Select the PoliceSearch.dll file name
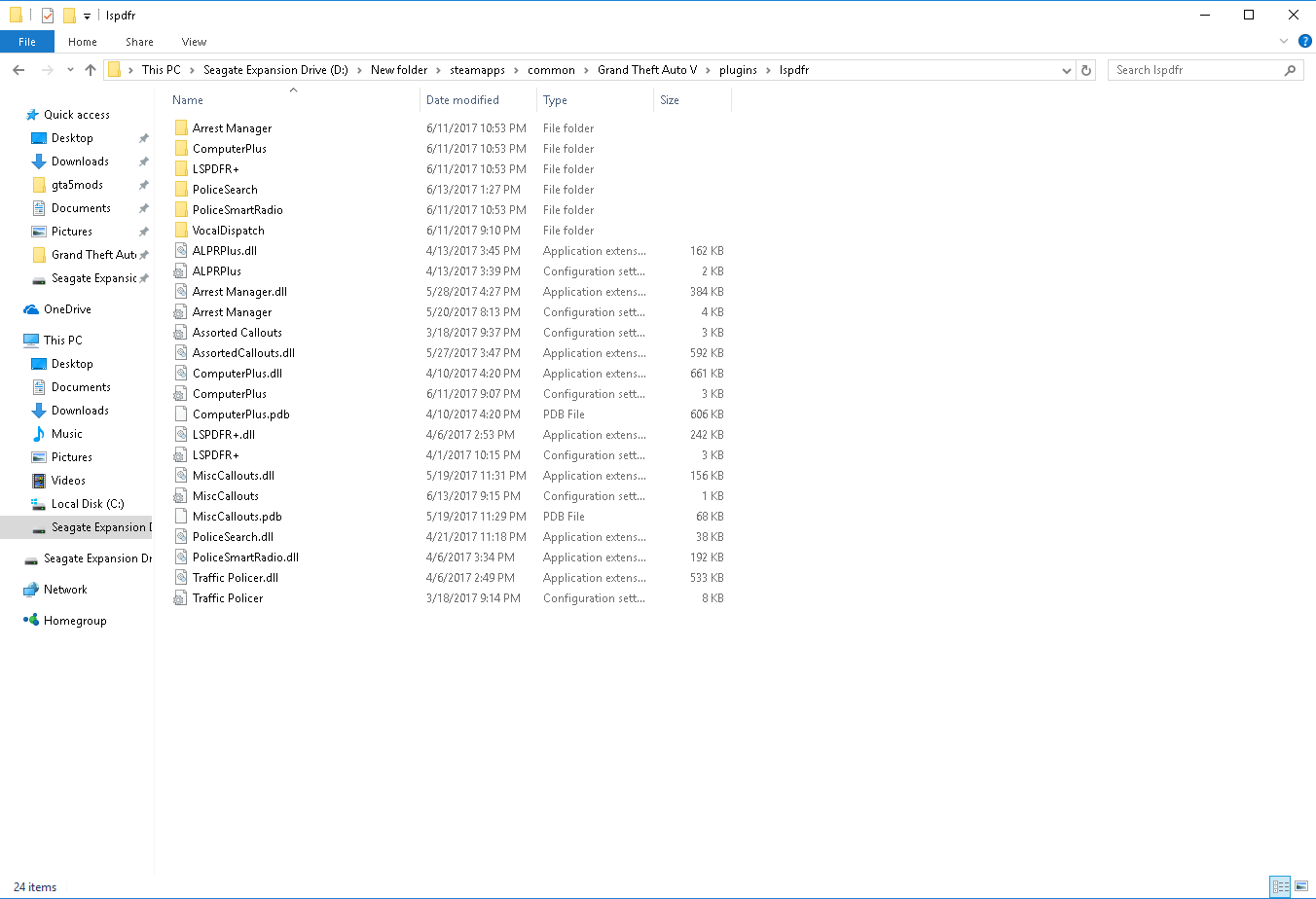 tap(233, 537)
